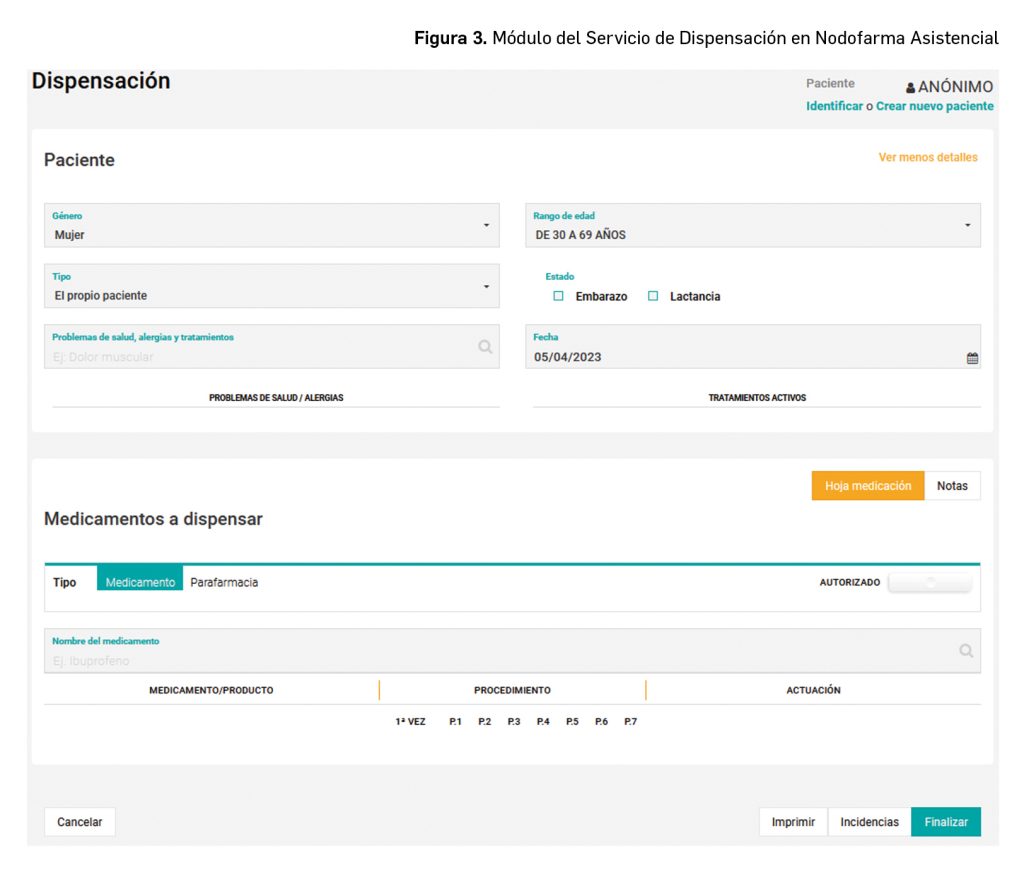1024x884 pixels.
Task: Click the Identificar patient link
Action: [x=834, y=106]
